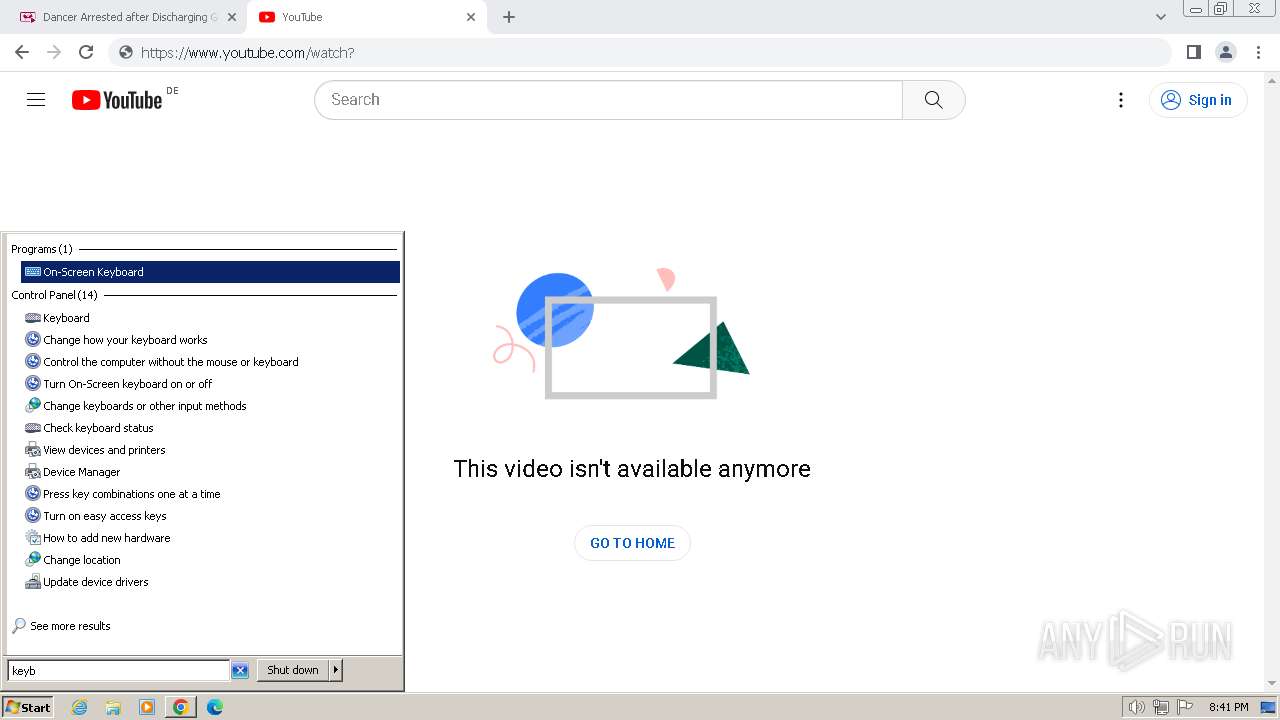Click the network tray icon

(1161, 707)
